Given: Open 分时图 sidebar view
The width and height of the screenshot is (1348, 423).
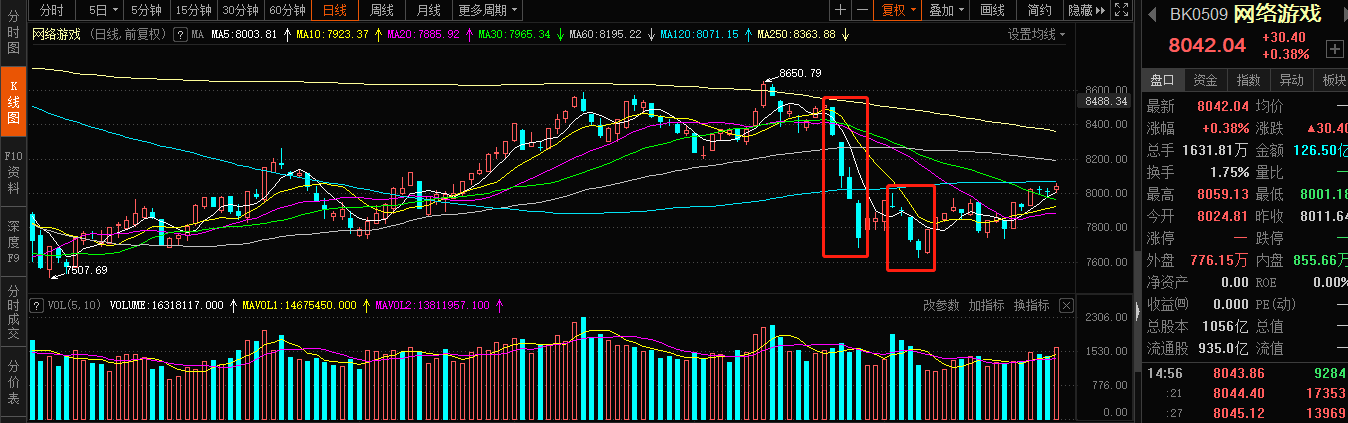Looking at the screenshot, I should [13, 32].
